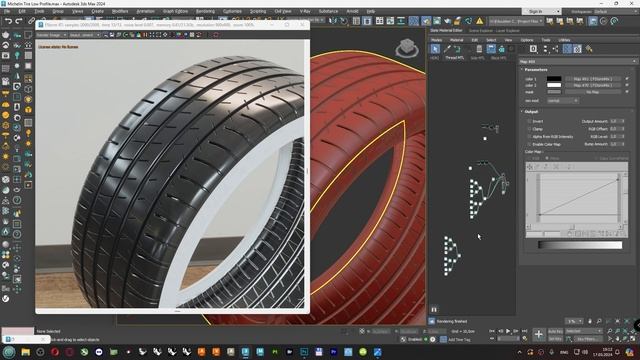
Task: Open the Slate editor Utilities menu
Action: click(x=564, y=40)
